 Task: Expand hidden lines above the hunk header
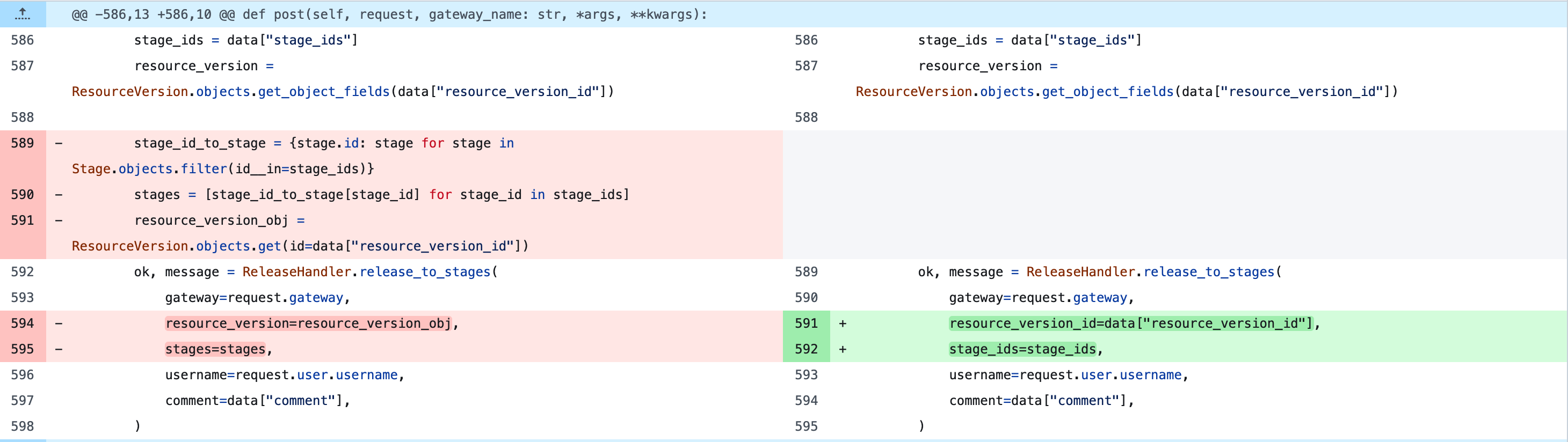coord(23,13)
